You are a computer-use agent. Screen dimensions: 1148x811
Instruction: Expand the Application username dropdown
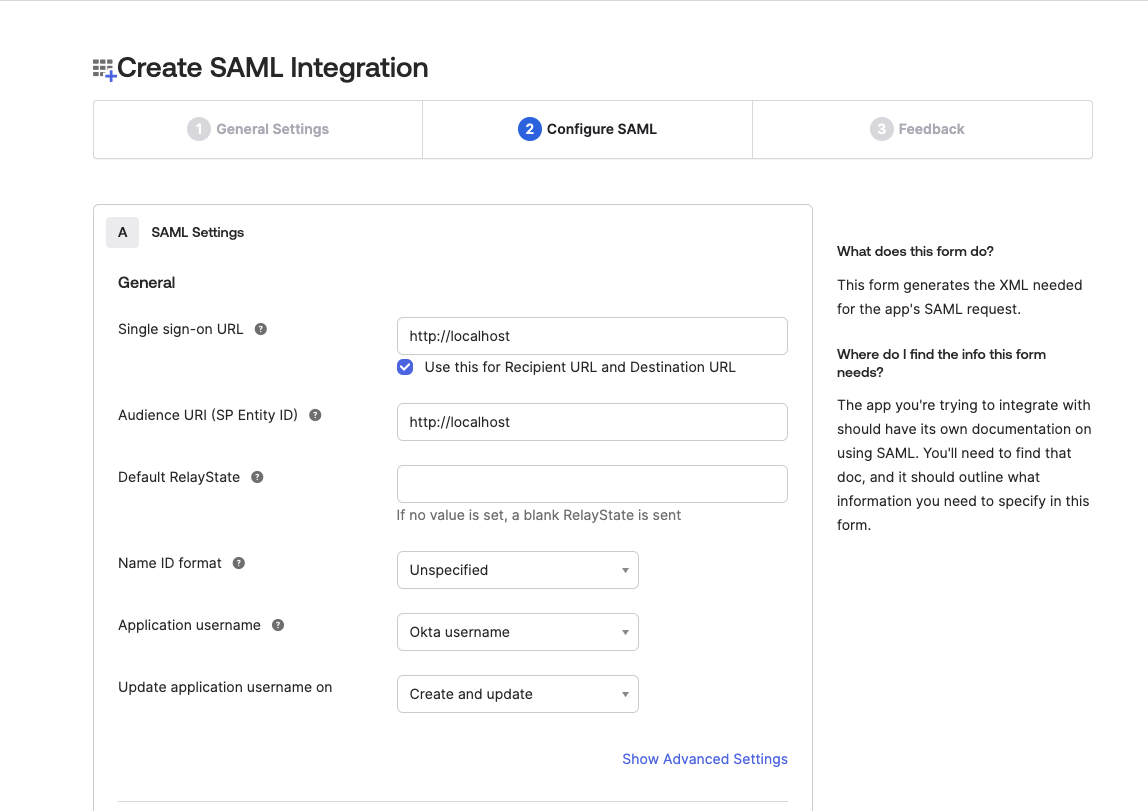click(517, 632)
